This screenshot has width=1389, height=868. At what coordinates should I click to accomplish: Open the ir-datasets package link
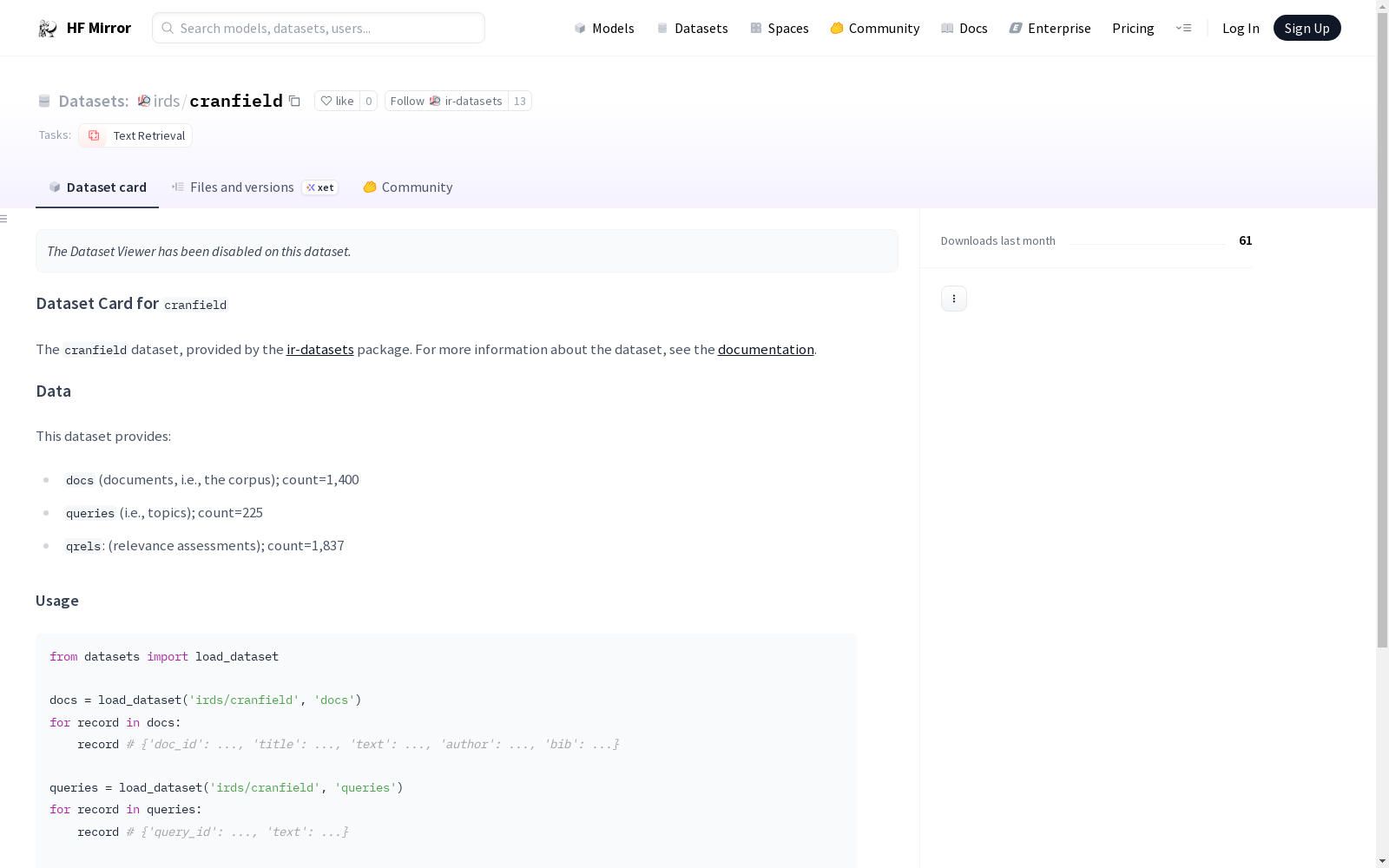(319, 349)
